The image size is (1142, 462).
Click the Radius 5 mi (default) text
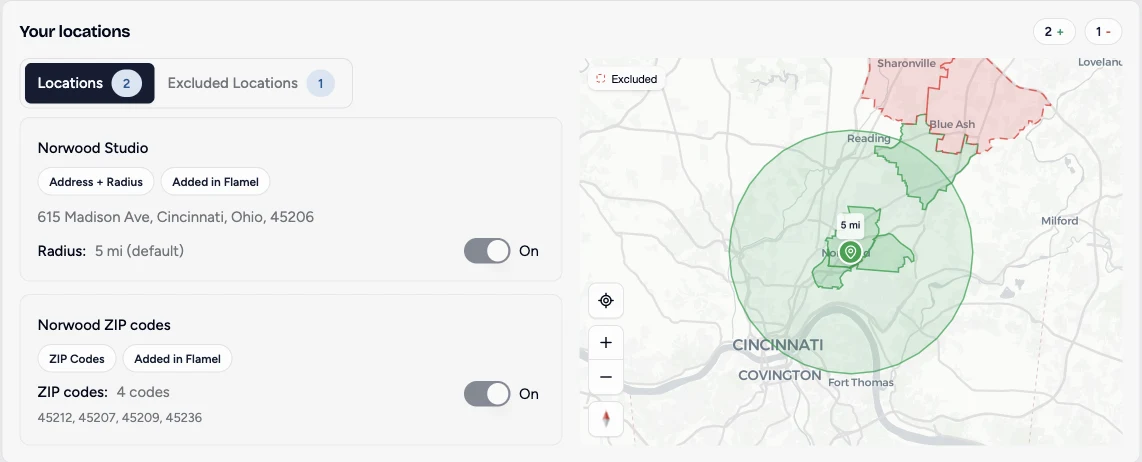(x=111, y=251)
